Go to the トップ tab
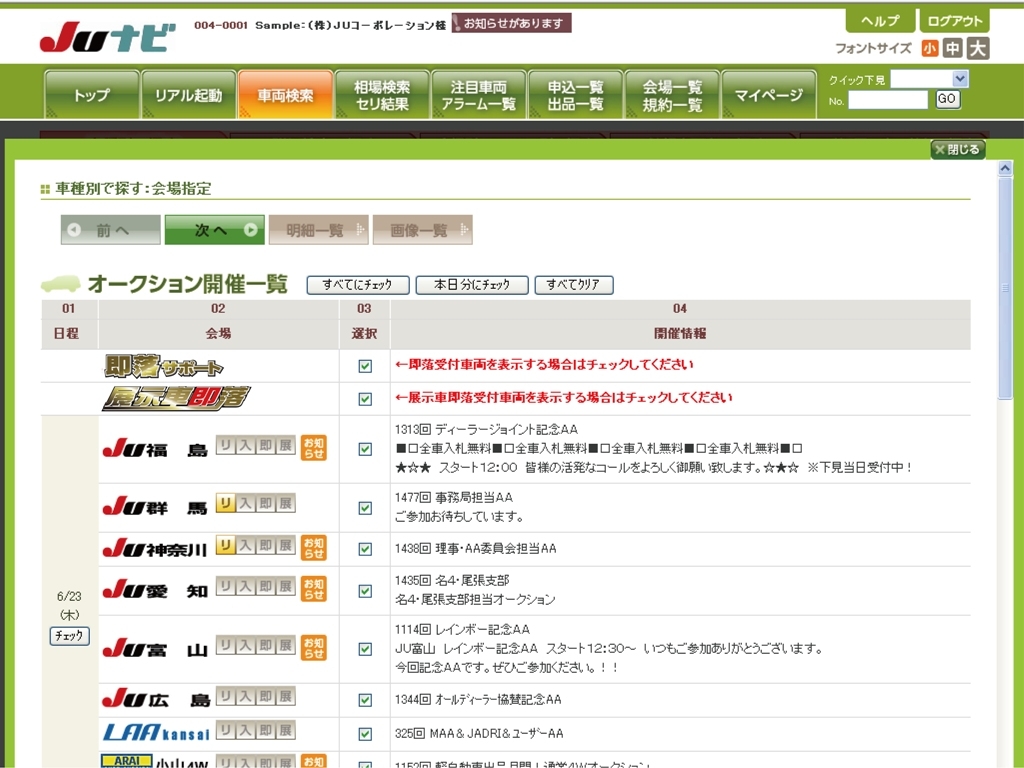 click(91, 95)
